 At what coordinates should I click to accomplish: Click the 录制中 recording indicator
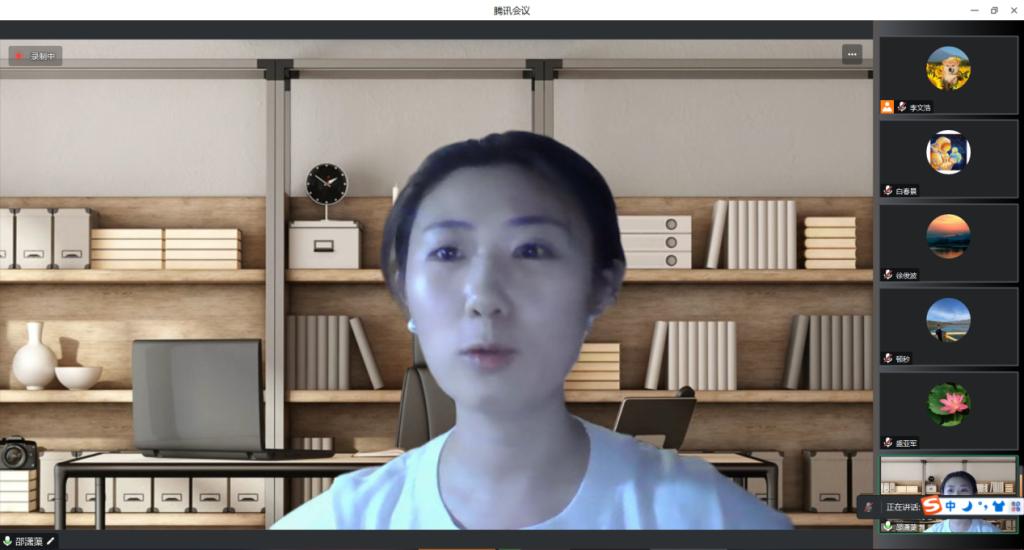36,56
